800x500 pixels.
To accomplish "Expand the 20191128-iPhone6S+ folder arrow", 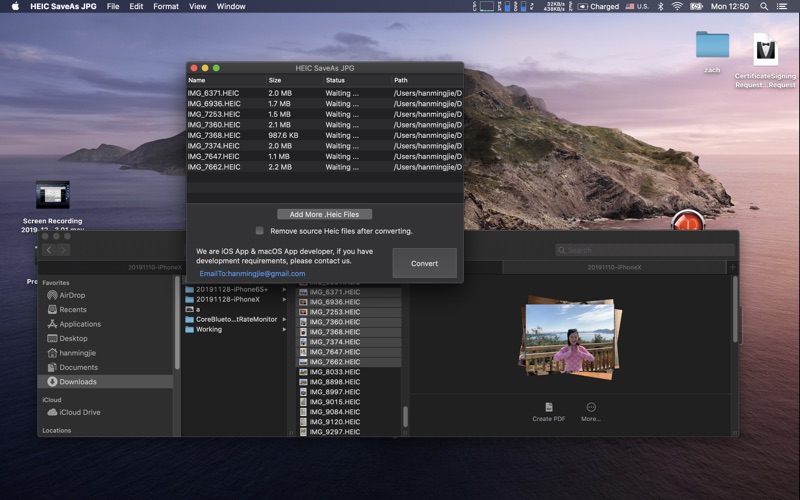I will pyautogui.click(x=284, y=289).
